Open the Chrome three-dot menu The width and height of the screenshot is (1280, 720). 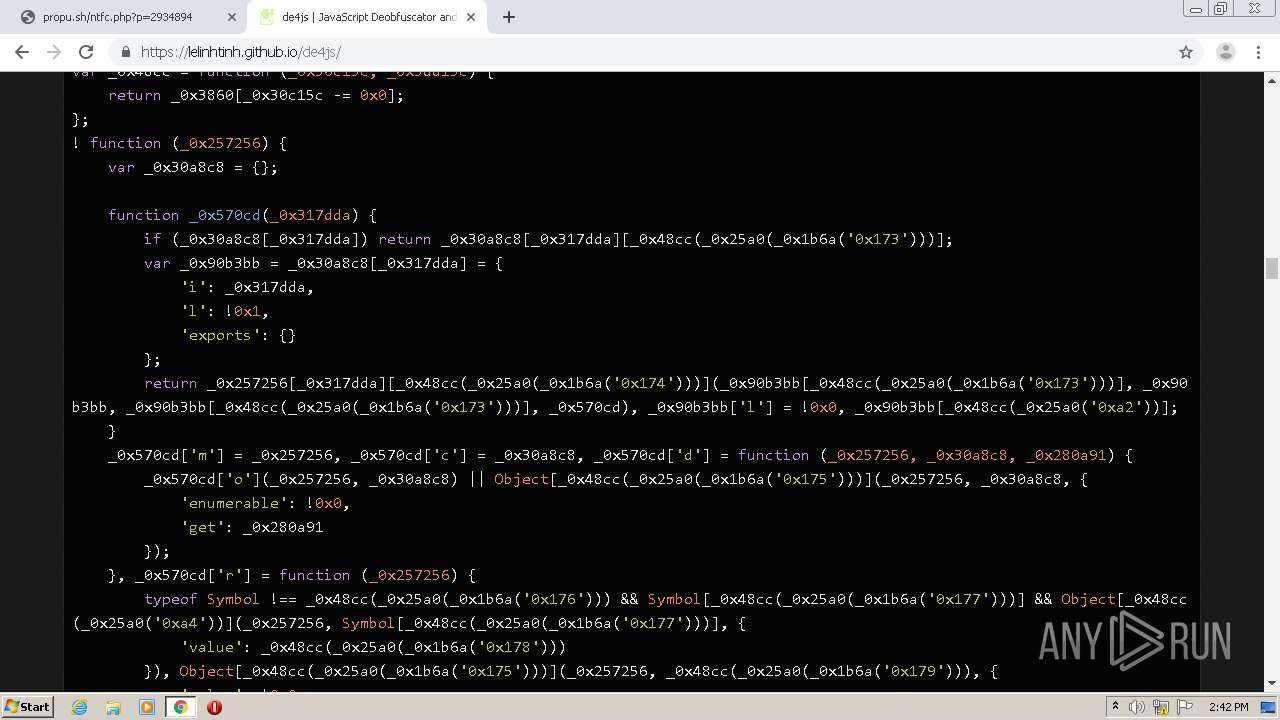(x=1258, y=52)
